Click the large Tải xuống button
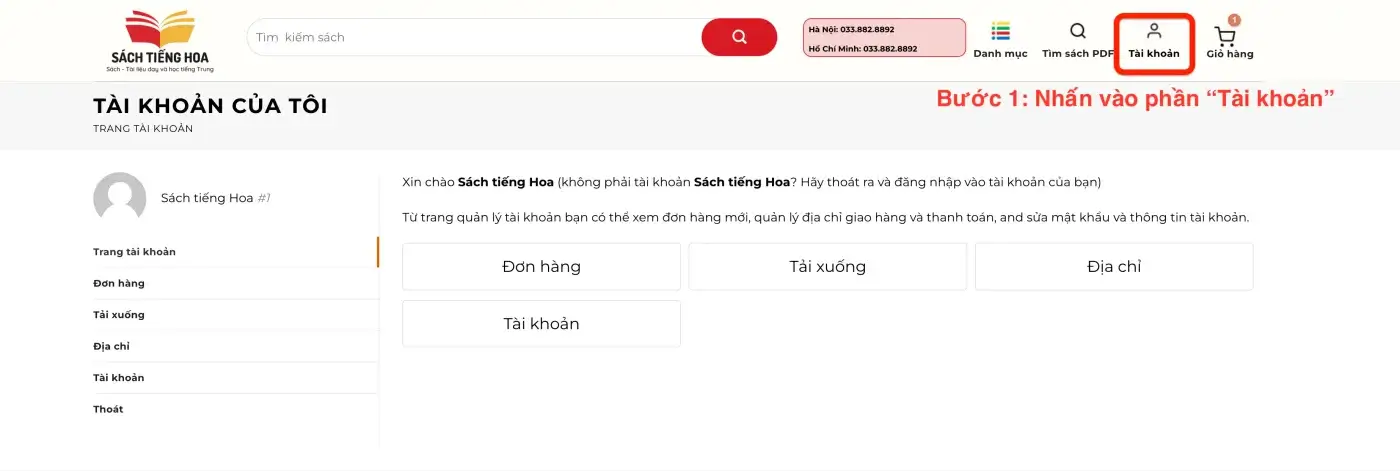The width and height of the screenshot is (1400, 471). [827, 267]
